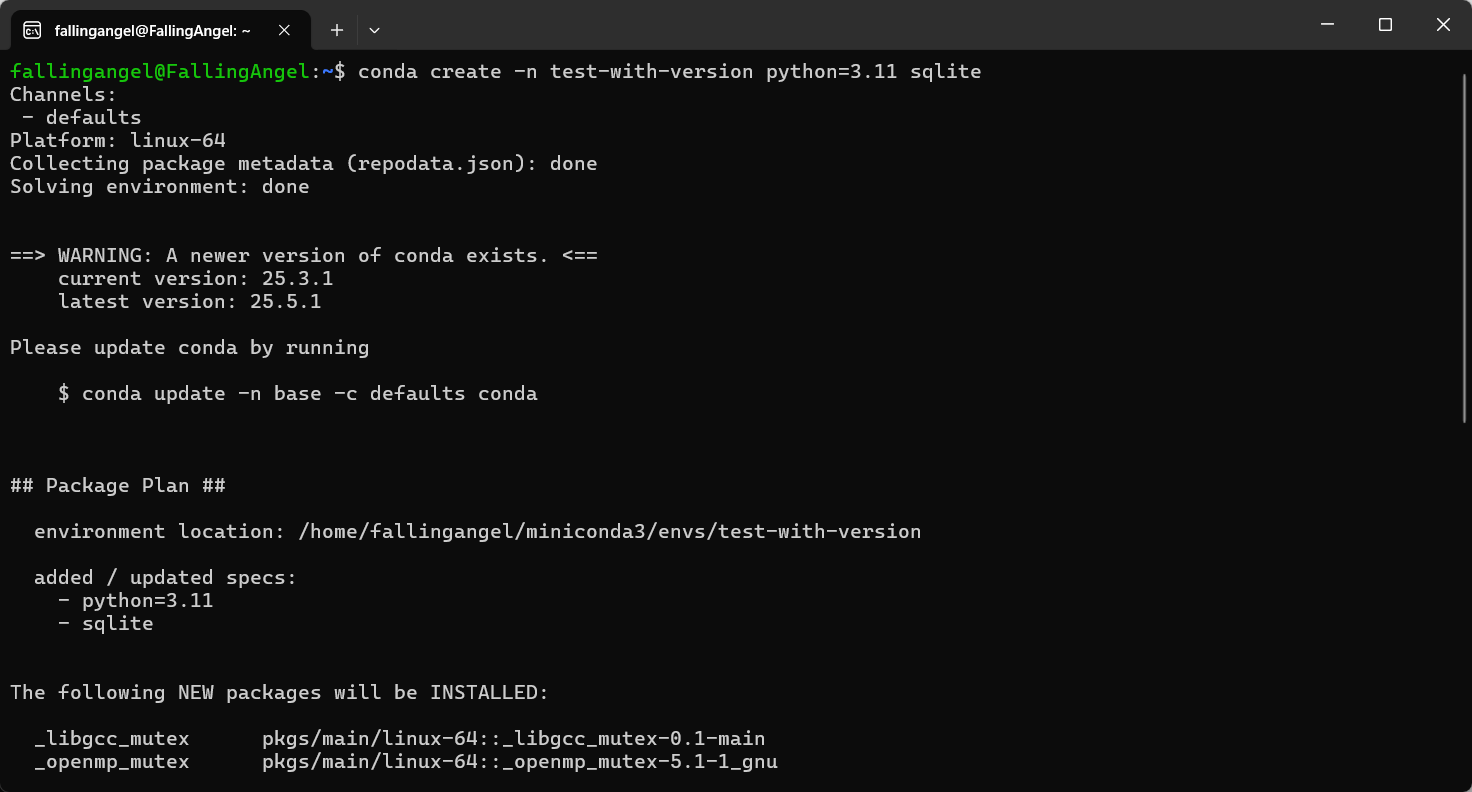
Task: Minimize the terminal window
Action: click(1327, 25)
